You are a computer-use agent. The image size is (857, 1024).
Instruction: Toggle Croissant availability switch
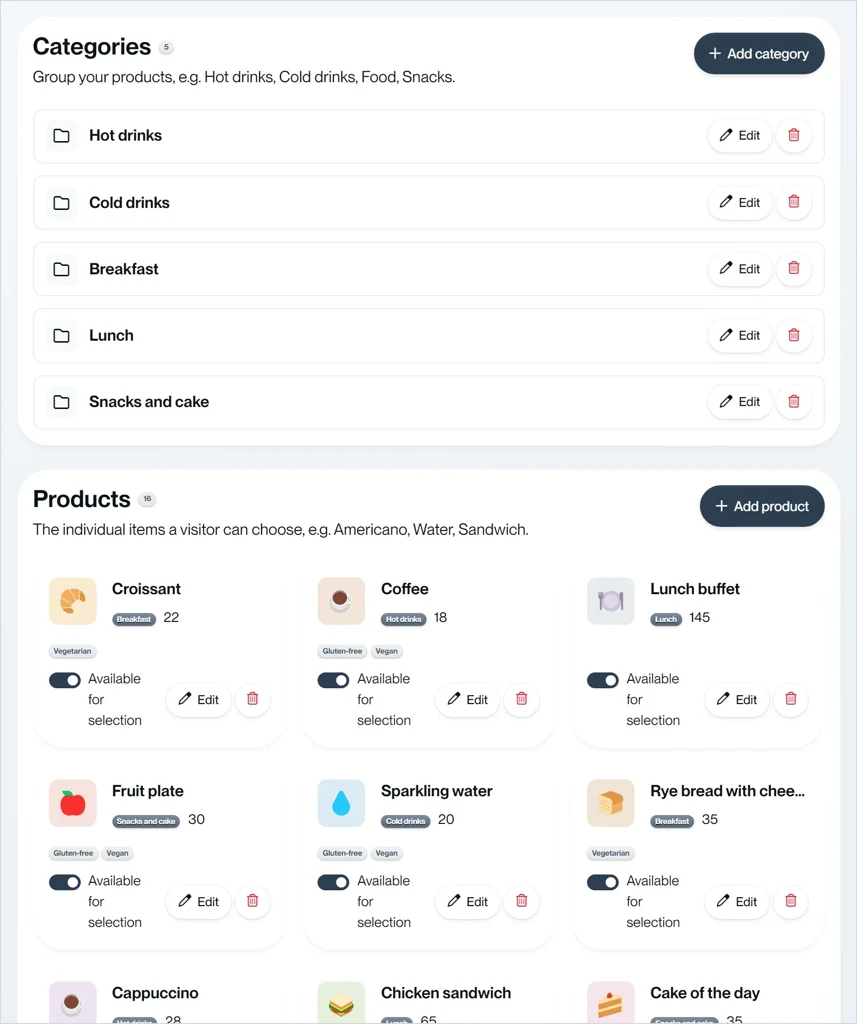point(65,680)
